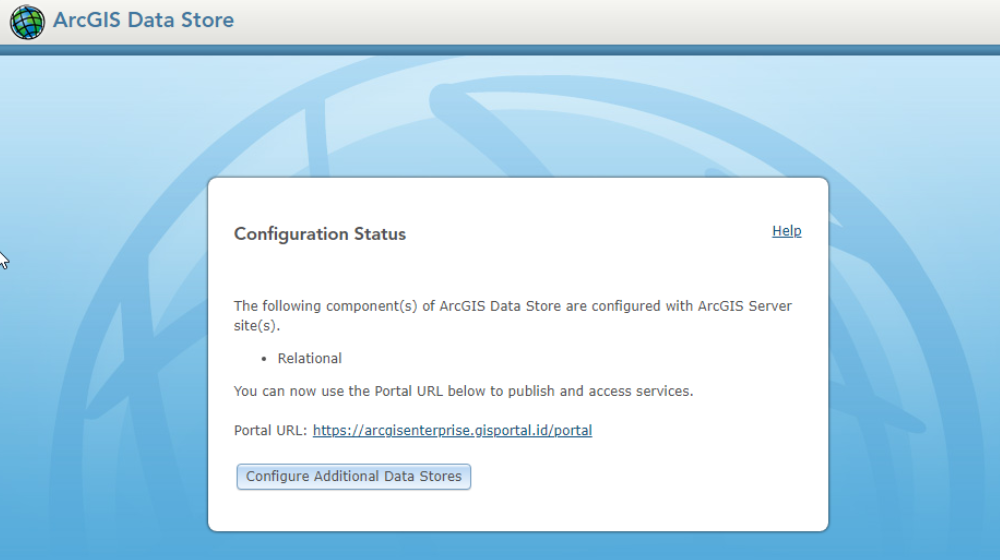Click the ArcGIS globe logo icon
This screenshot has height=560, width=1000.
tap(27, 22)
